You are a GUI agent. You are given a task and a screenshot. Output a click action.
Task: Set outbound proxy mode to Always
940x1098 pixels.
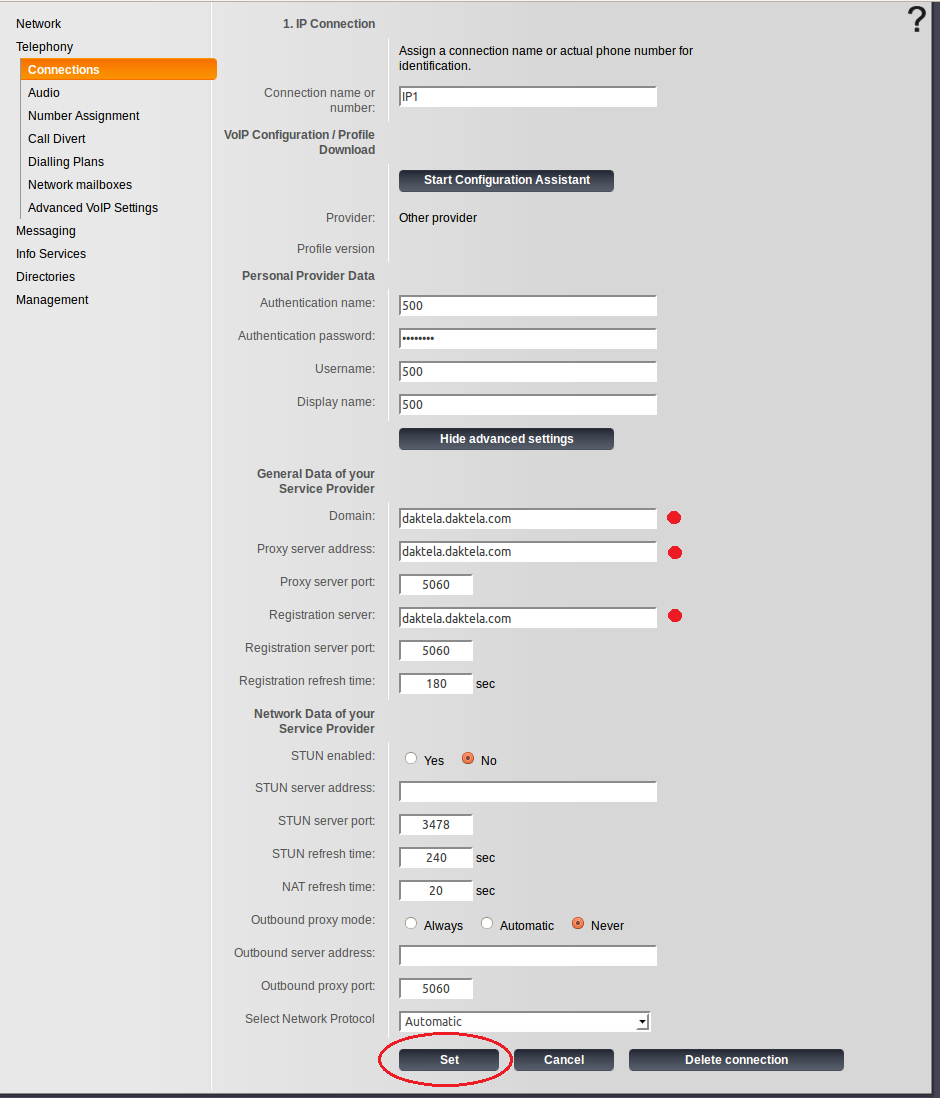click(x=411, y=924)
